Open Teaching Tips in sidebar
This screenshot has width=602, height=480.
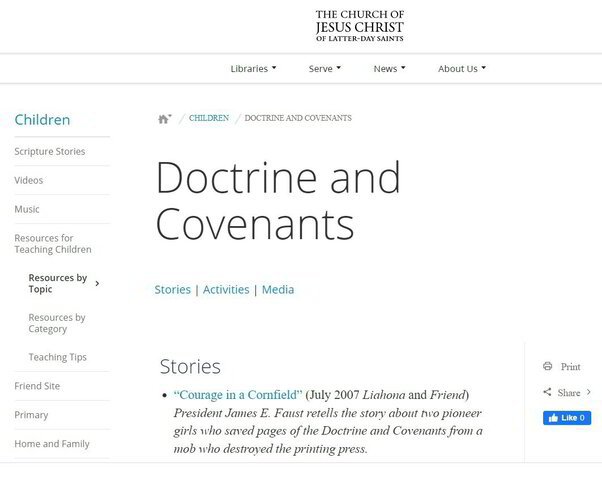[58, 357]
